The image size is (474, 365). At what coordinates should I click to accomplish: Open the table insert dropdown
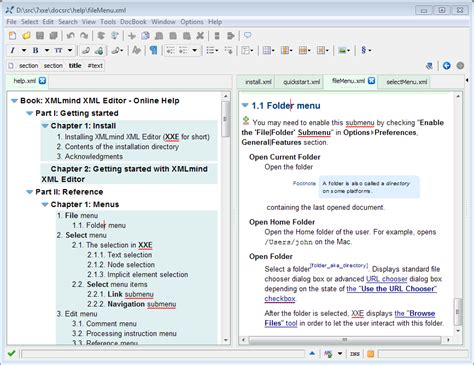tap(268, 50)
